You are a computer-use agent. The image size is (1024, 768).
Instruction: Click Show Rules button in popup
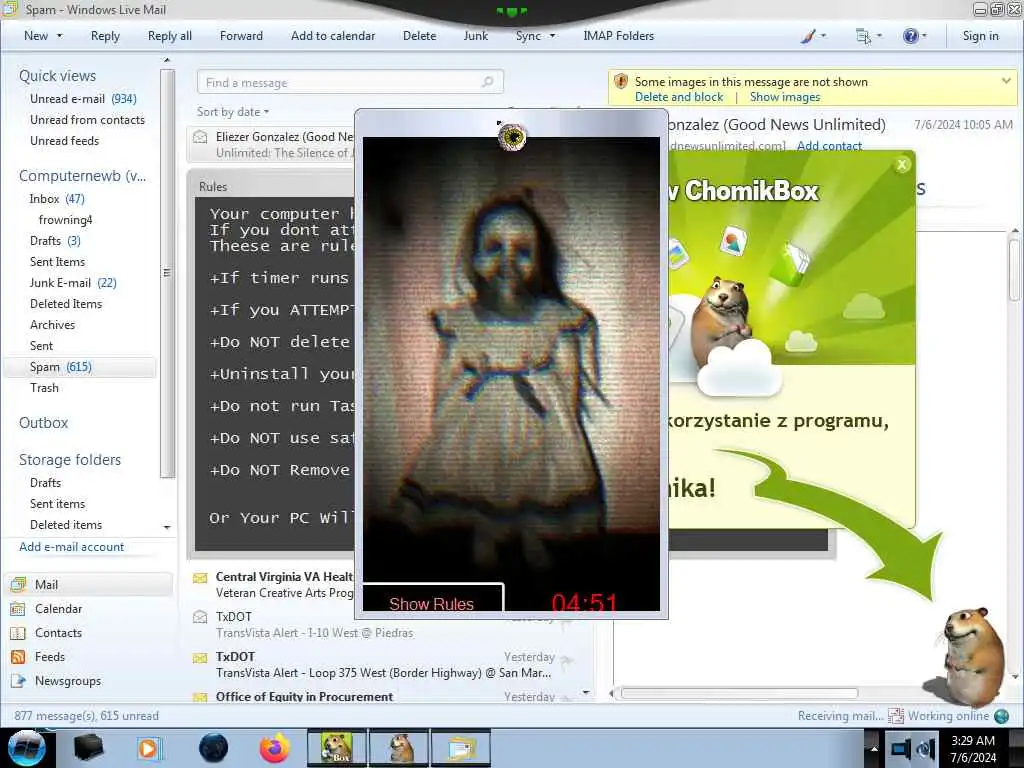click(432, 598)
